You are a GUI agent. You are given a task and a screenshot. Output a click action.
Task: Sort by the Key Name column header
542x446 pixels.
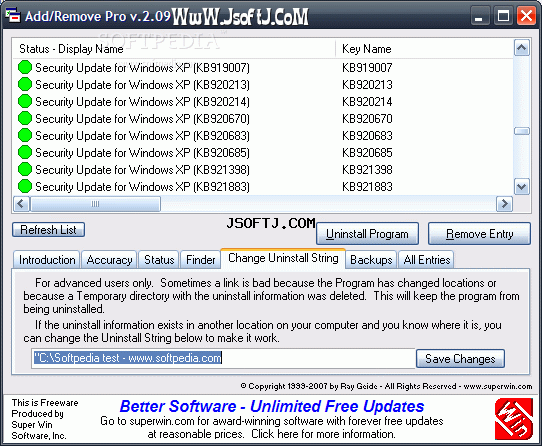click(x=424, y=49)
